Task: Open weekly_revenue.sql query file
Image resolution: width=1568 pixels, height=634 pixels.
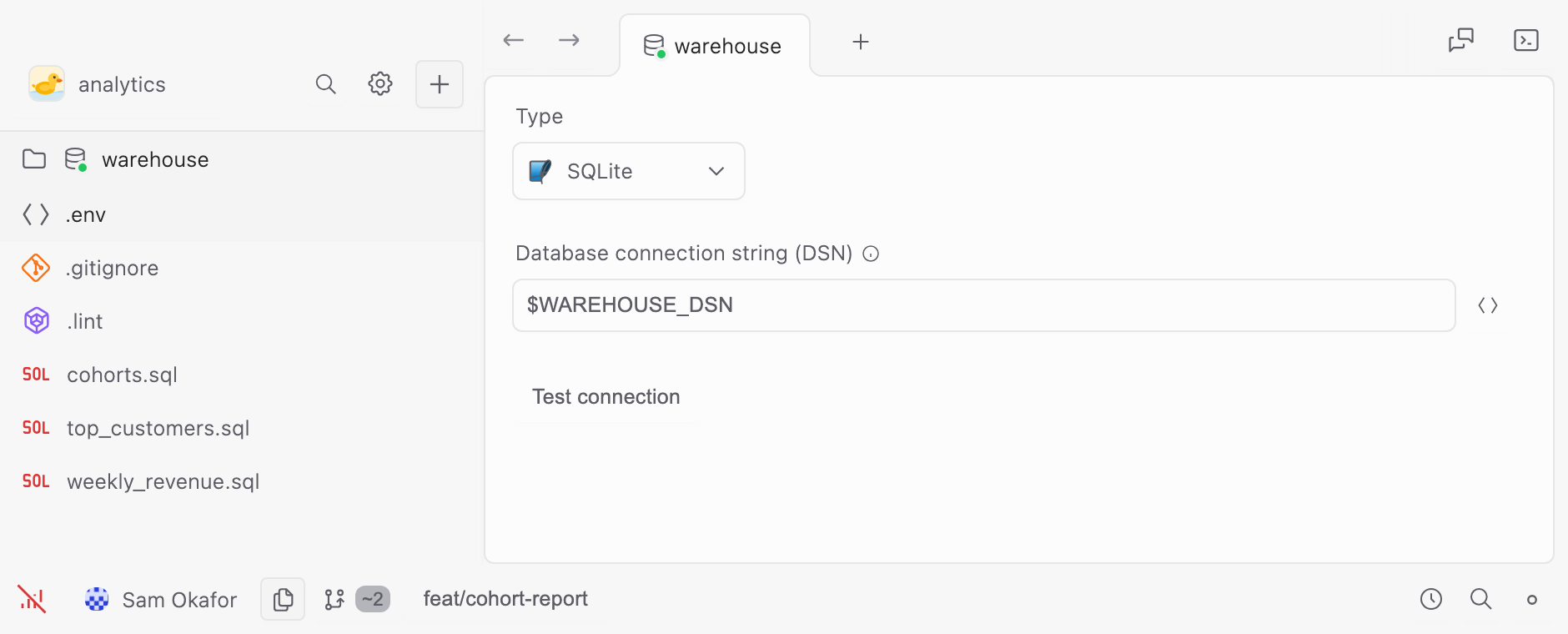Action: coord(242,481)
